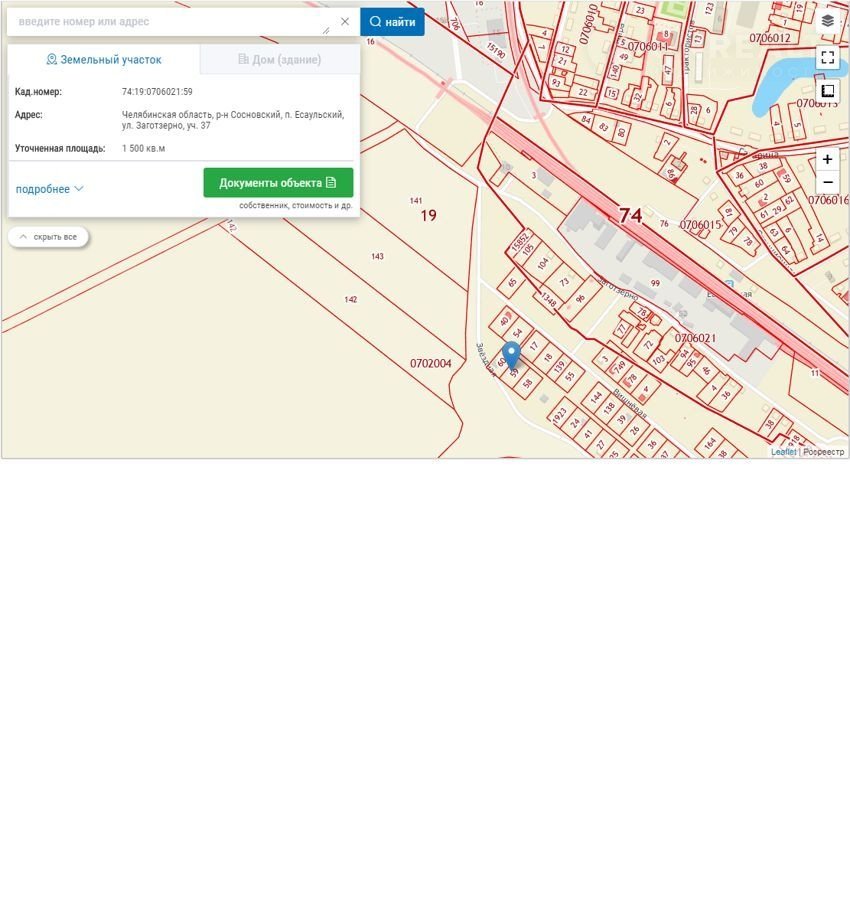Select land parcel 143 on map

pyautogui.click(x=377, y=257)
